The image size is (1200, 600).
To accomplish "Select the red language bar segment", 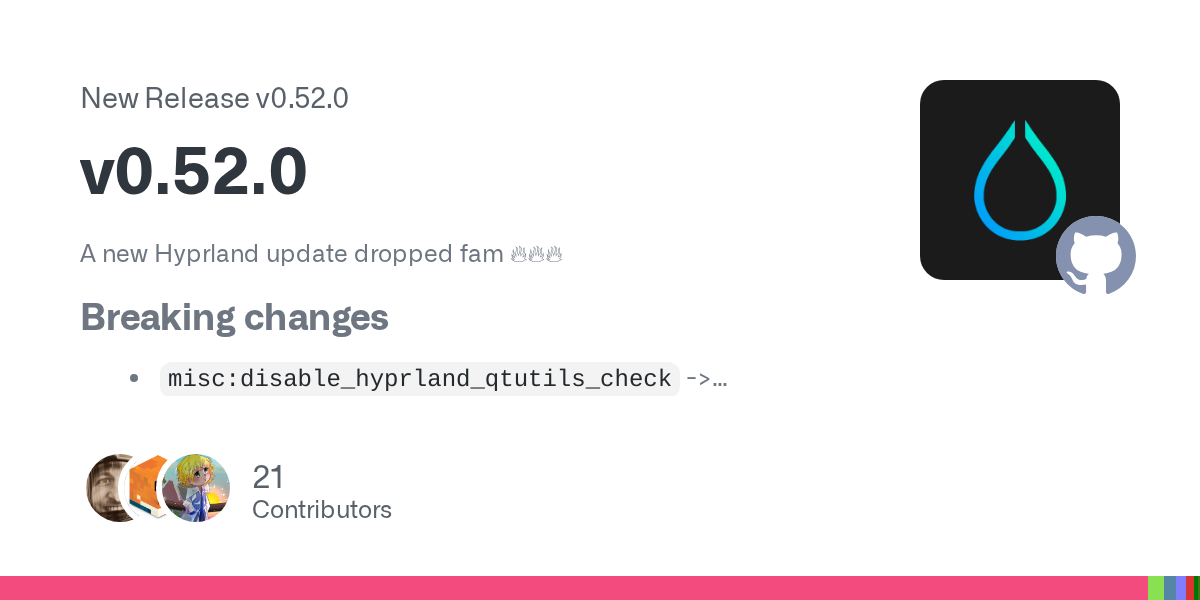I will [1190, 588].
